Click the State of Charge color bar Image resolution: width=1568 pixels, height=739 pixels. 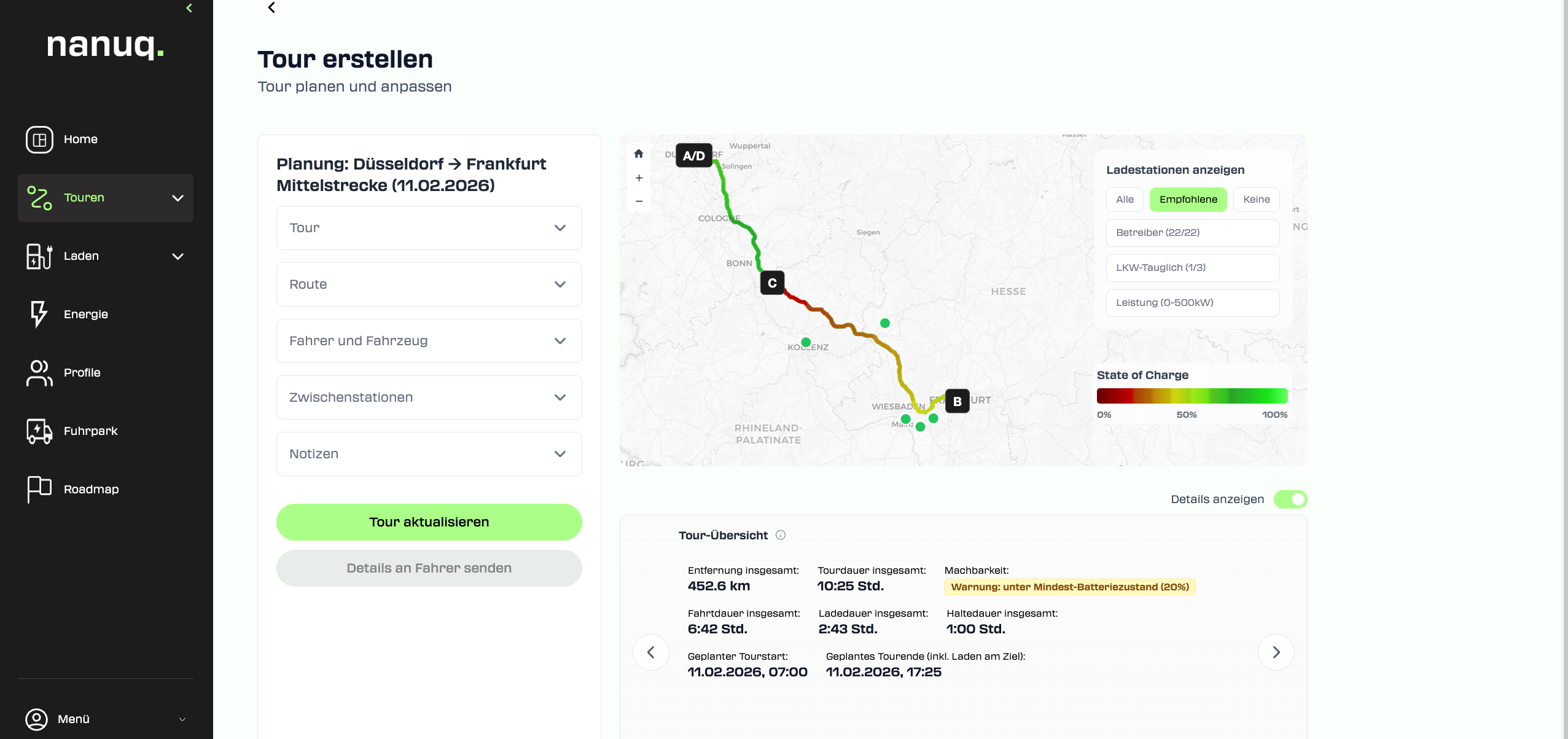1192,396
